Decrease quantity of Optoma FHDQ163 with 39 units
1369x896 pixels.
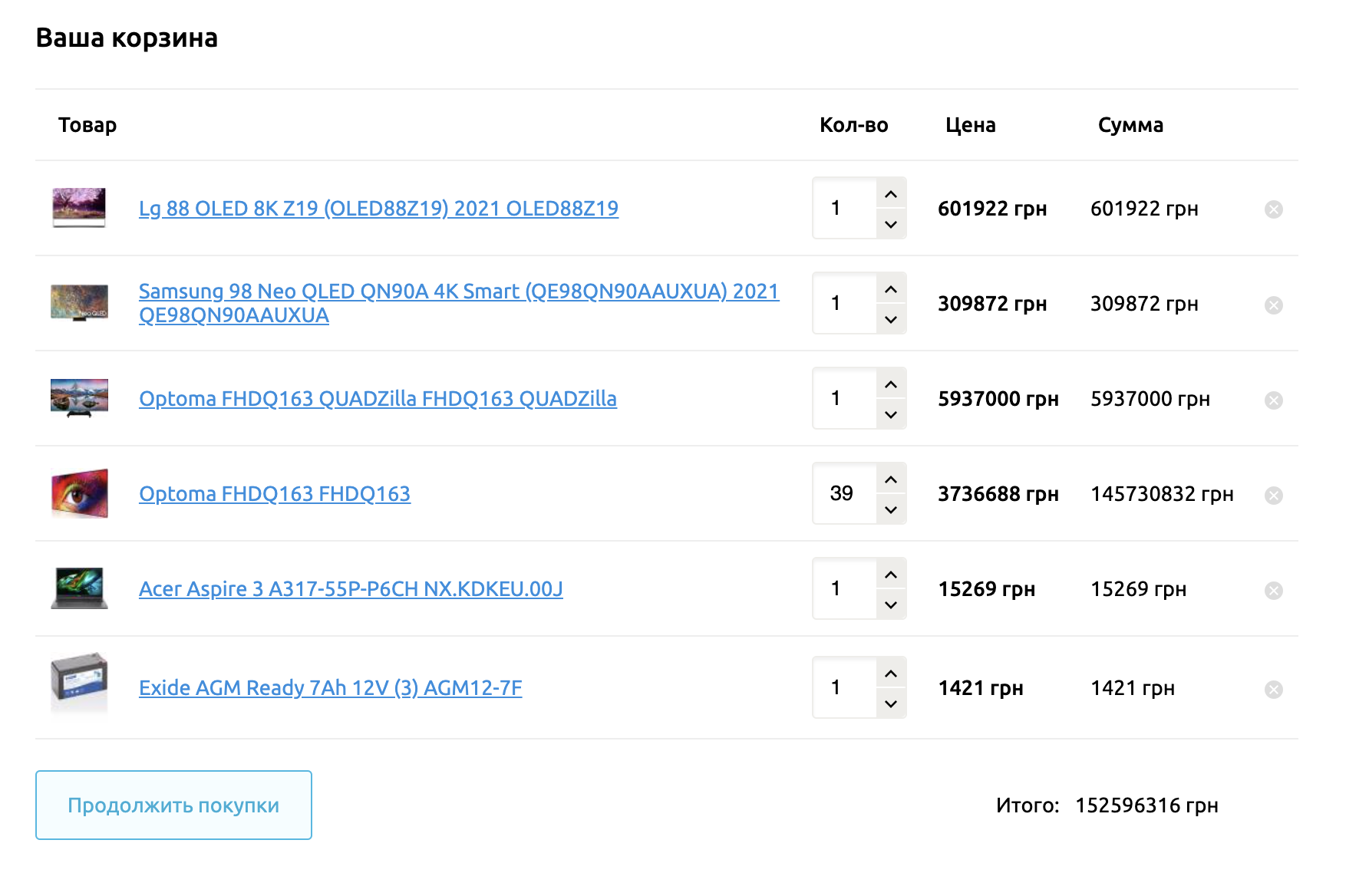(890, 509)
